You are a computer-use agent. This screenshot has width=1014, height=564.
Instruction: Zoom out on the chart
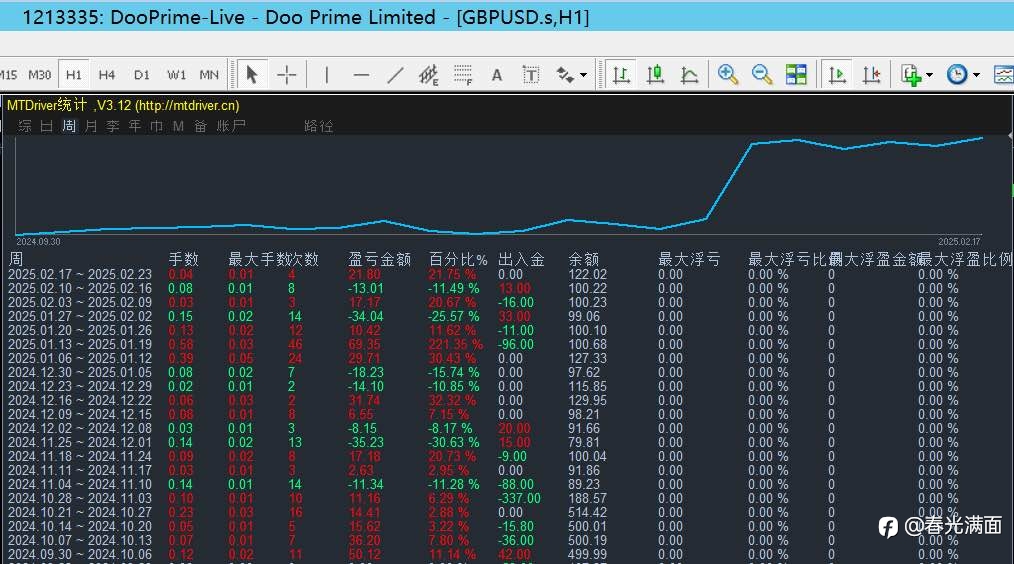(x=762, y=75)
